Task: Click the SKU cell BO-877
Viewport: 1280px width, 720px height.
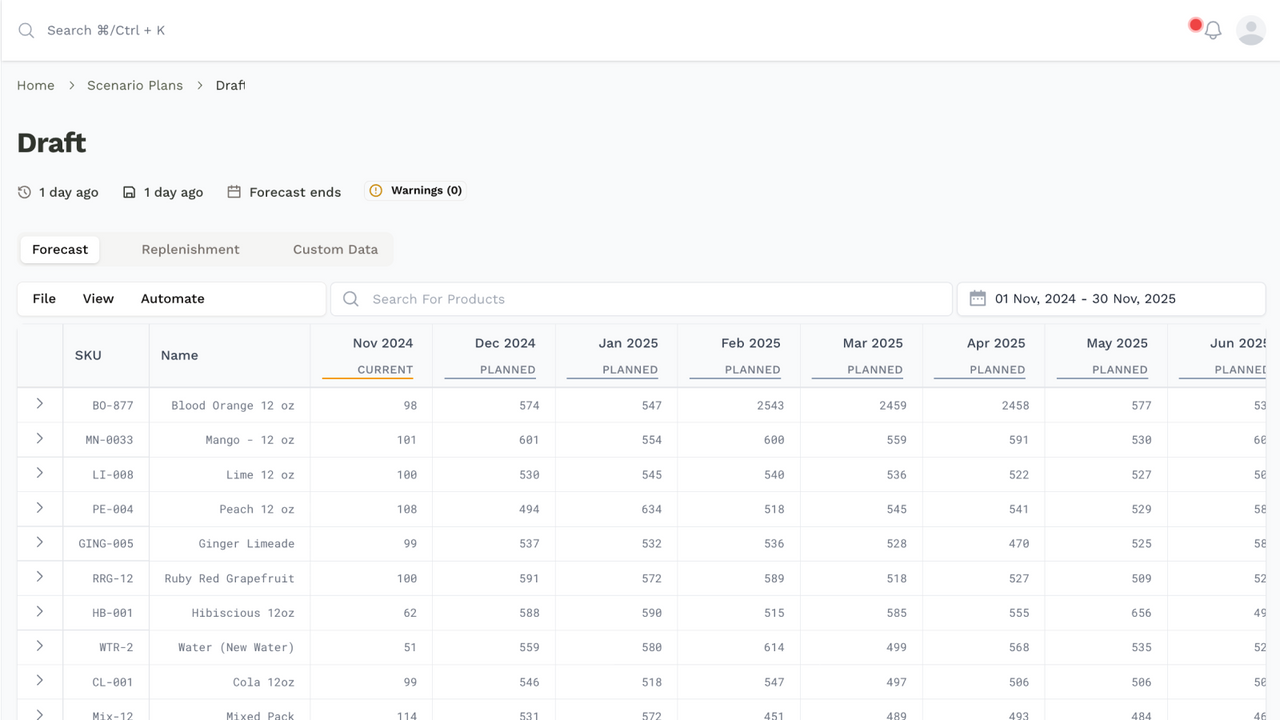Action: tap(106, 406)
